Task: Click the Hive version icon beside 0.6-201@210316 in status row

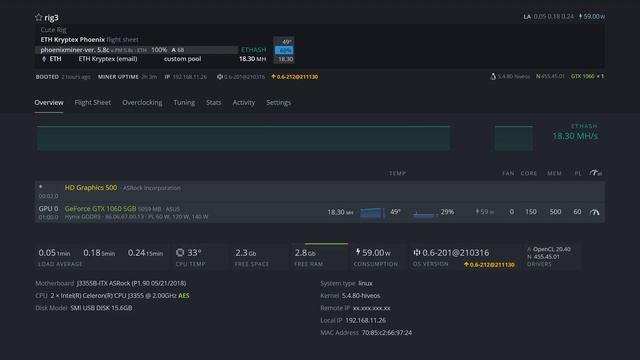Action: tap(220, 77)
